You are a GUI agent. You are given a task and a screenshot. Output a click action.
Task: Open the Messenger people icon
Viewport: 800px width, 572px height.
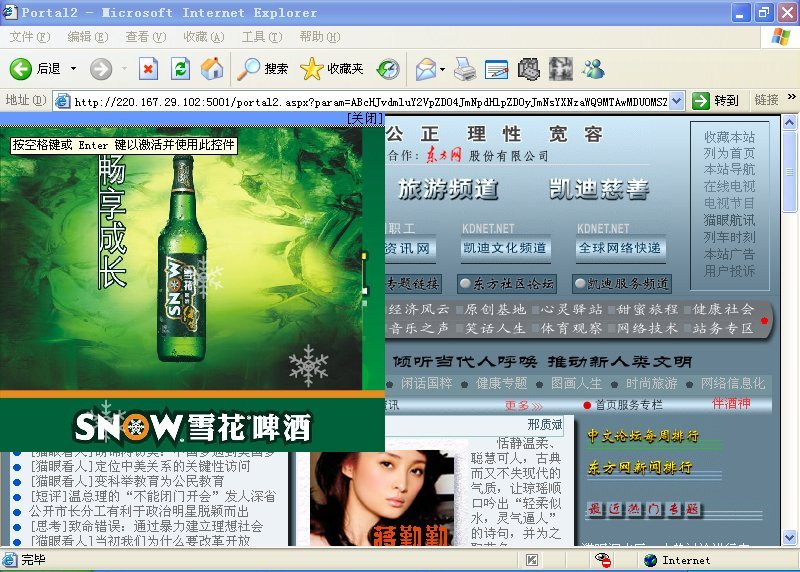tap(593, 68)
